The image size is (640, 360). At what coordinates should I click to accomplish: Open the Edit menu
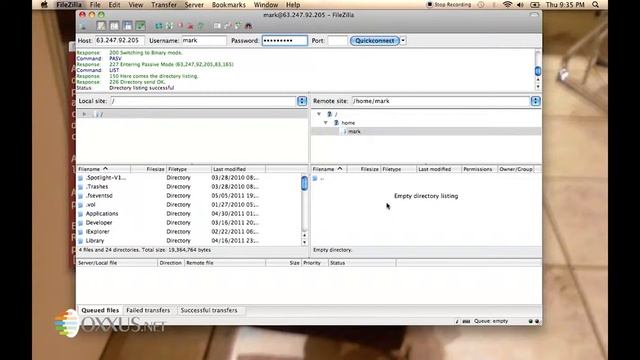114,5
